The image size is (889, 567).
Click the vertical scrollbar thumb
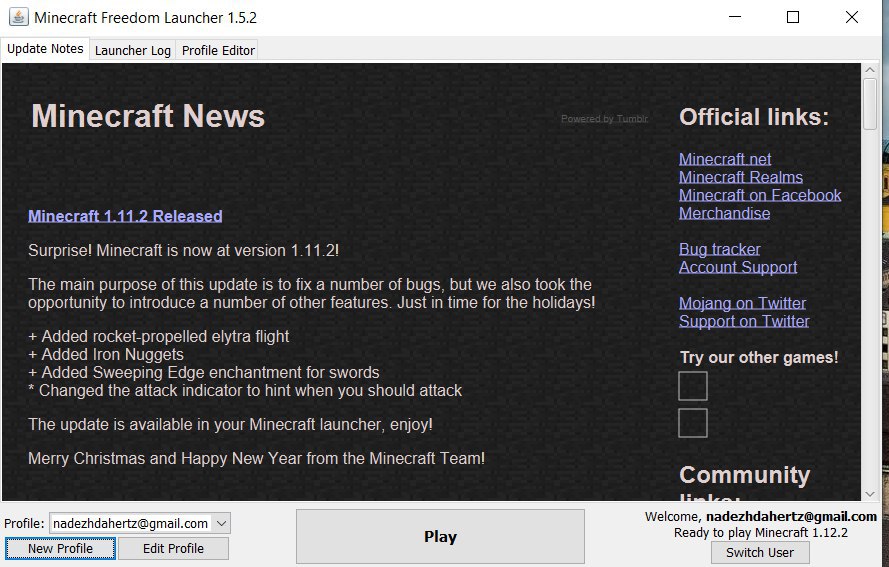pyautogui.click(x=870, y=104)
